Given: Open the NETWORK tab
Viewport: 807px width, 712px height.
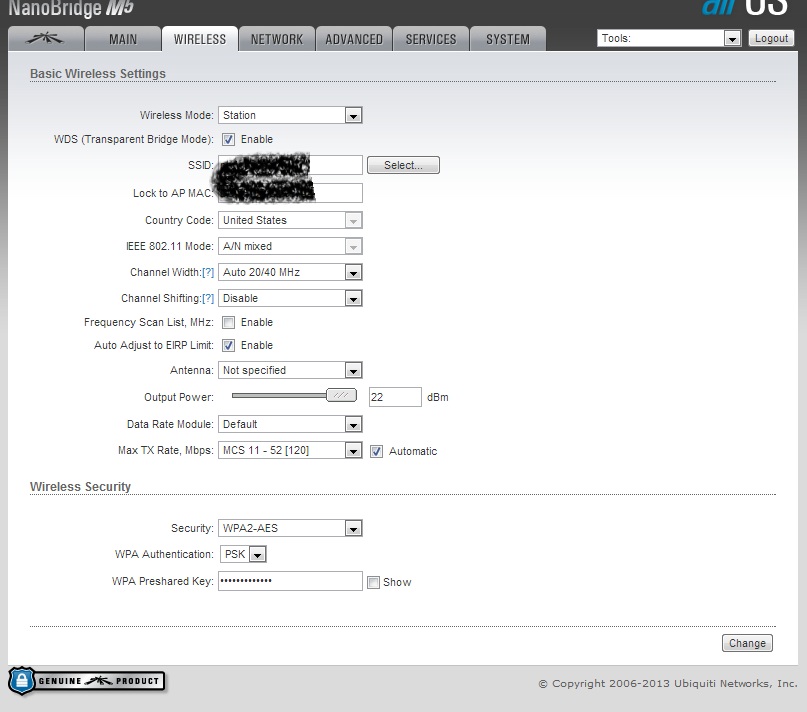Looking at the screenshot, I should click(277, 39).
